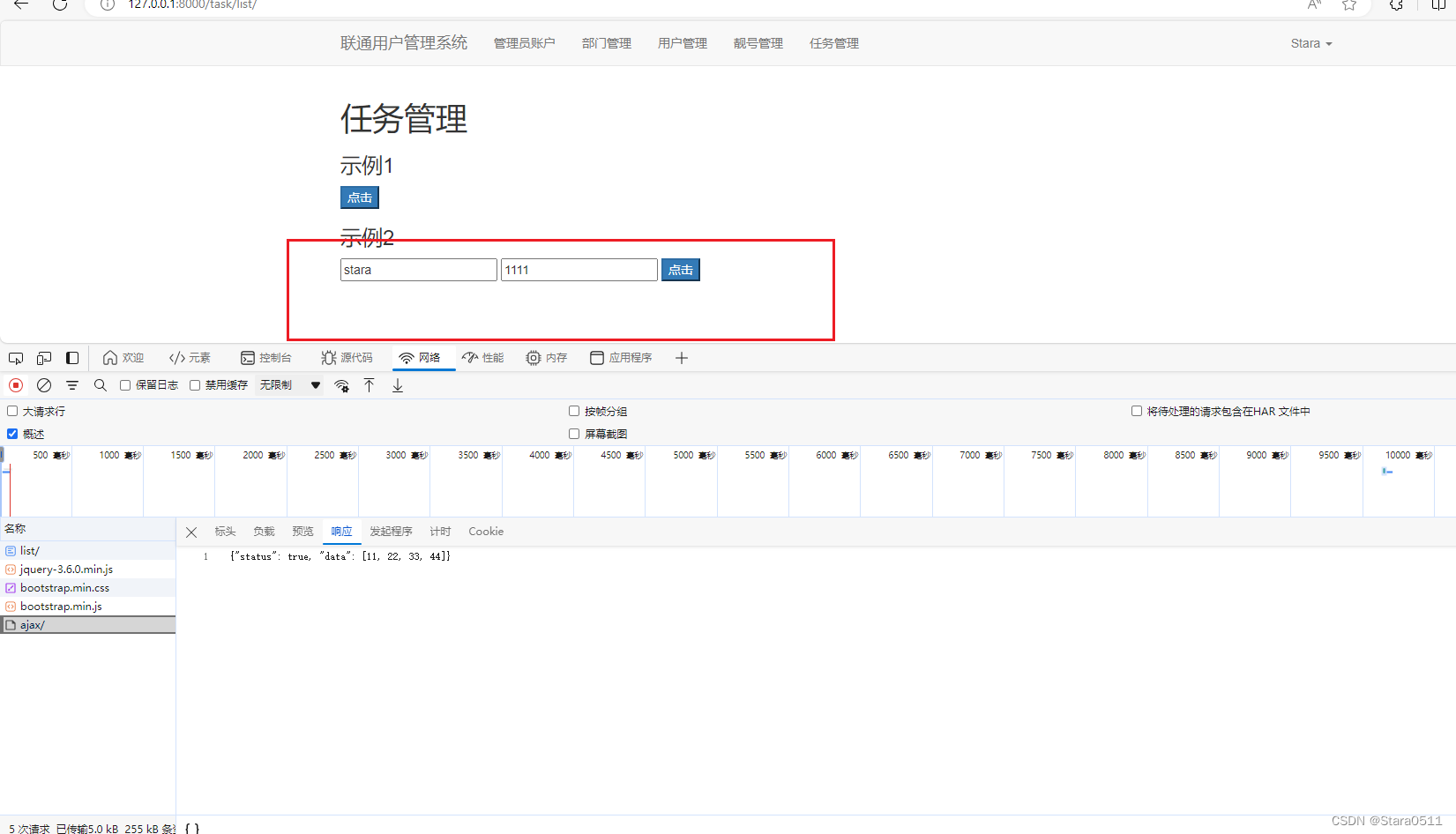This screenshot has height=834, width=1456.
Task: Open the 发起程序 initiator tab
Action: click(x=391, y=532)
